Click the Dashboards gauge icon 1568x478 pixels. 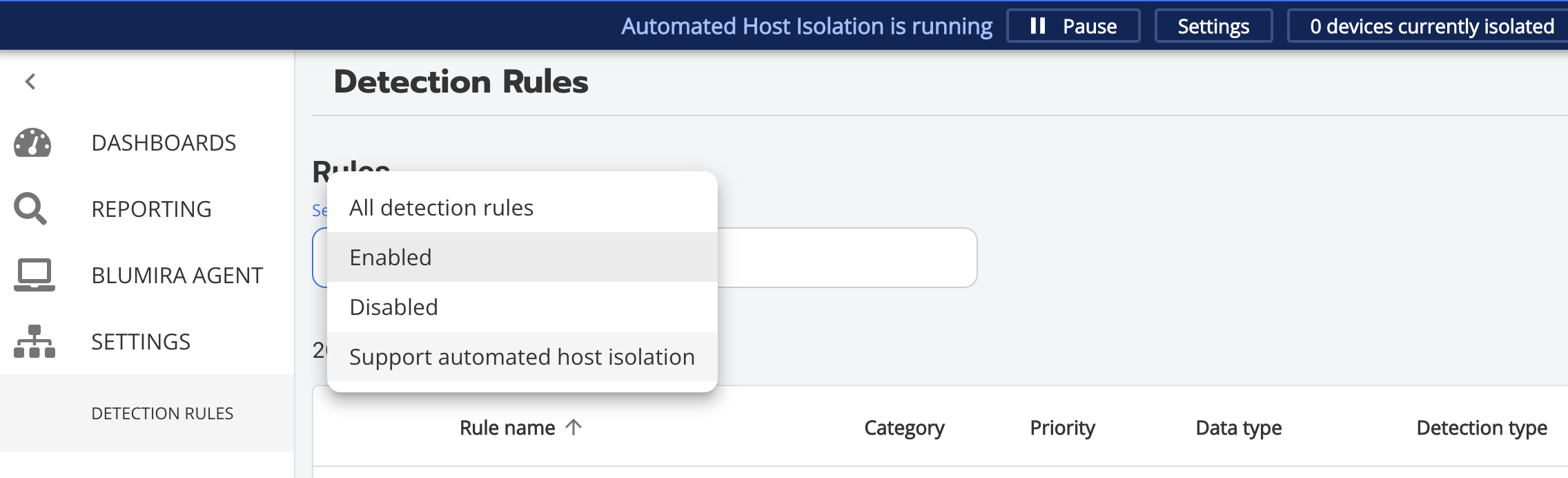pyautogui.click(x=32, y=143)
